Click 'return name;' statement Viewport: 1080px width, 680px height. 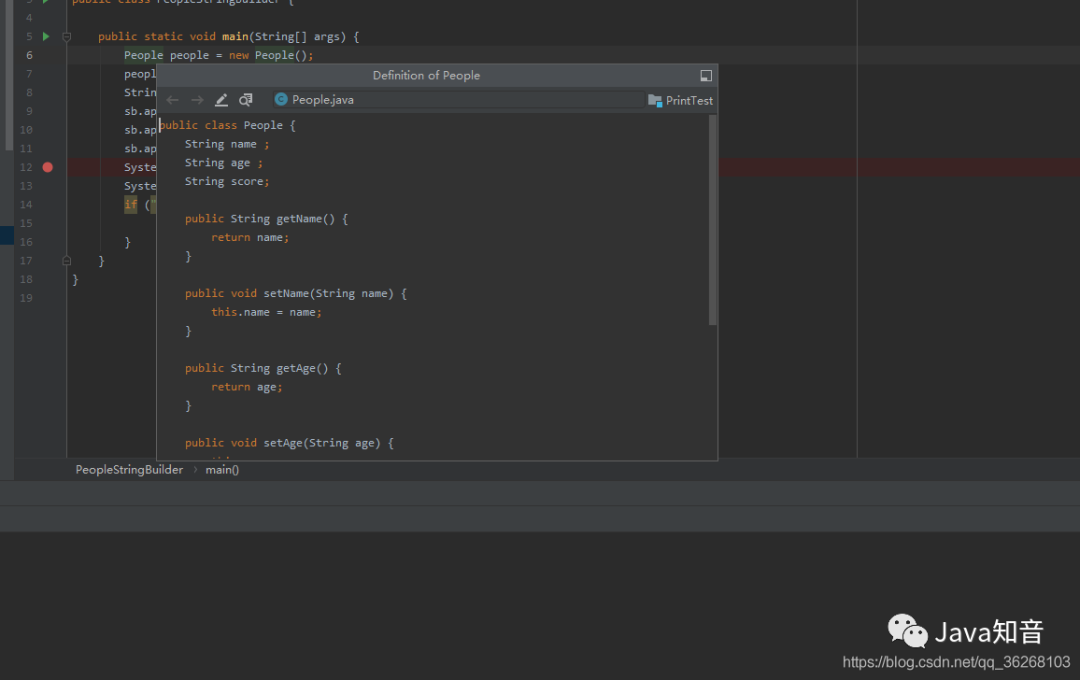pyautogui.click(x=250, y=237)
